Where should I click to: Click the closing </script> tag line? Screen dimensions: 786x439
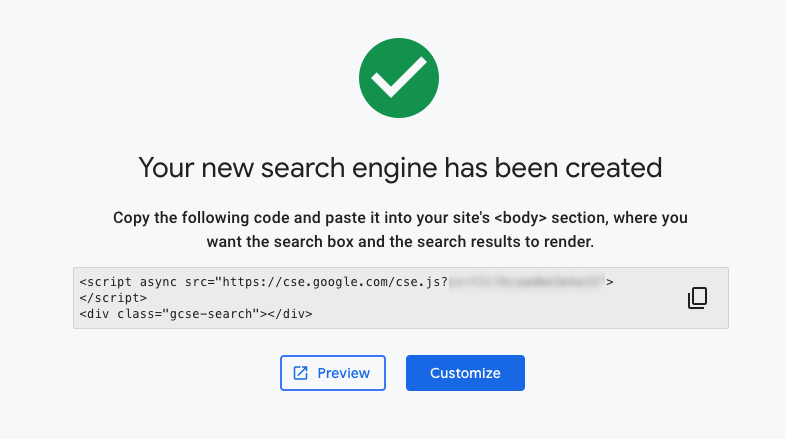point(113,298)
